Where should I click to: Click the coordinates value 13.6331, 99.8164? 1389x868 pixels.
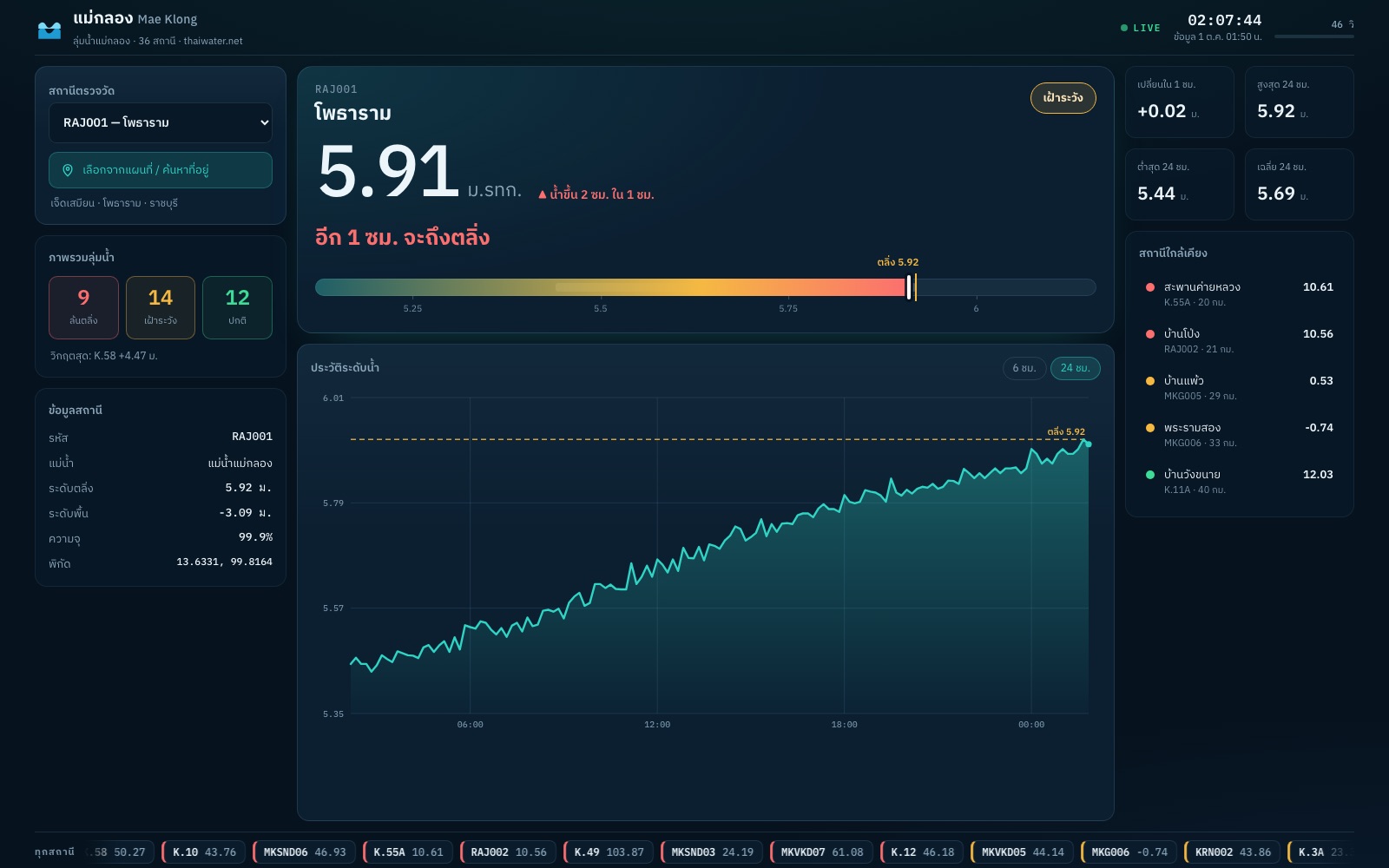coord(224,562)
